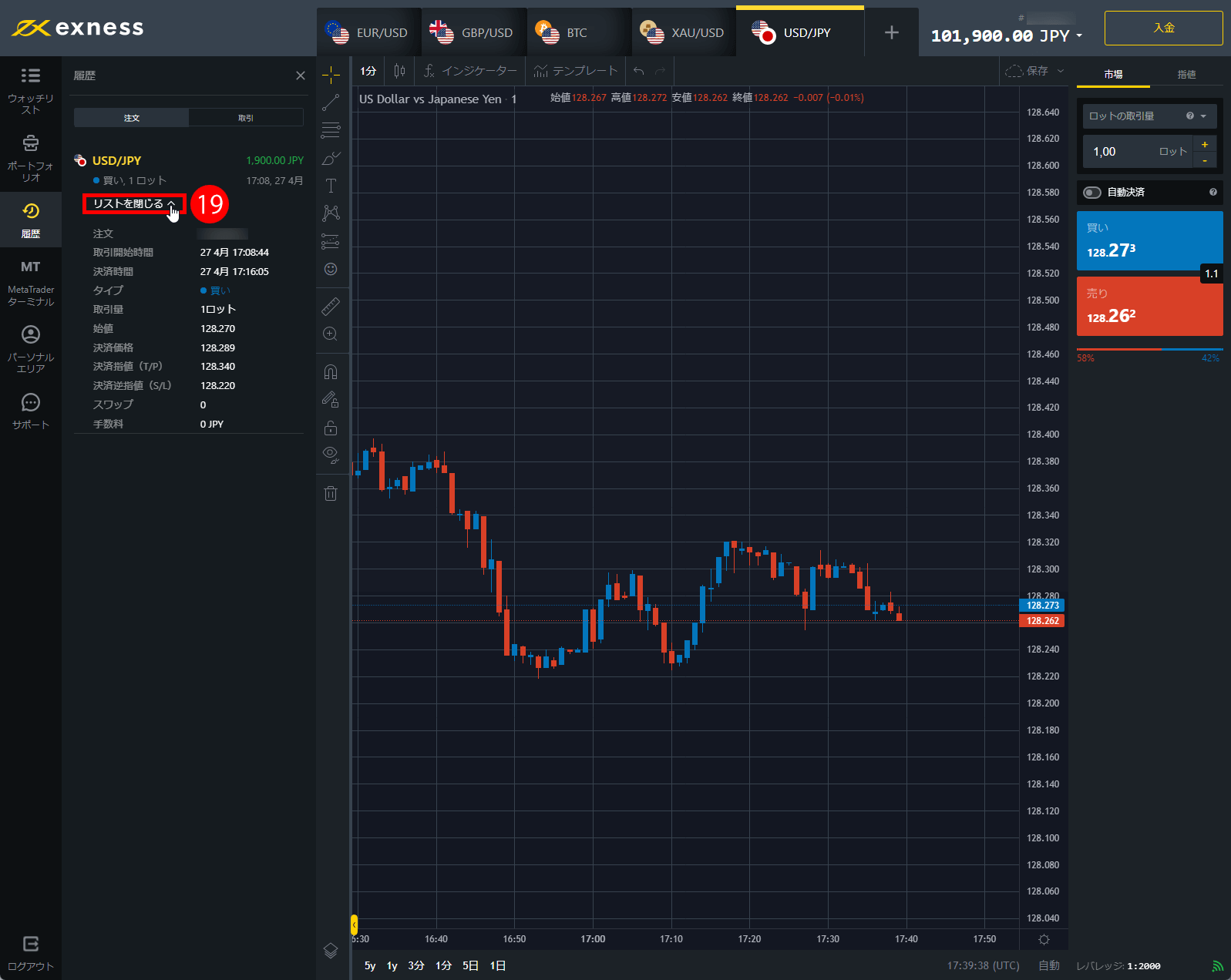Open the emoji icons tool
The width and height of the screenshot is (1231, 980).
pos(331,269)
